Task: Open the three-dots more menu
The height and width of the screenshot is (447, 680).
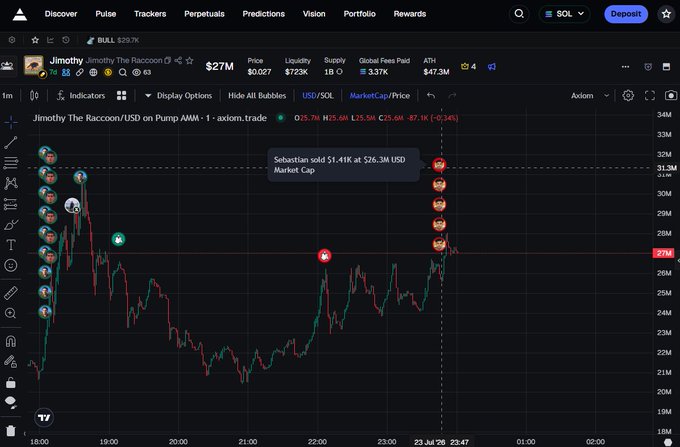Action: pyautogui.click(x=625, y=66)
